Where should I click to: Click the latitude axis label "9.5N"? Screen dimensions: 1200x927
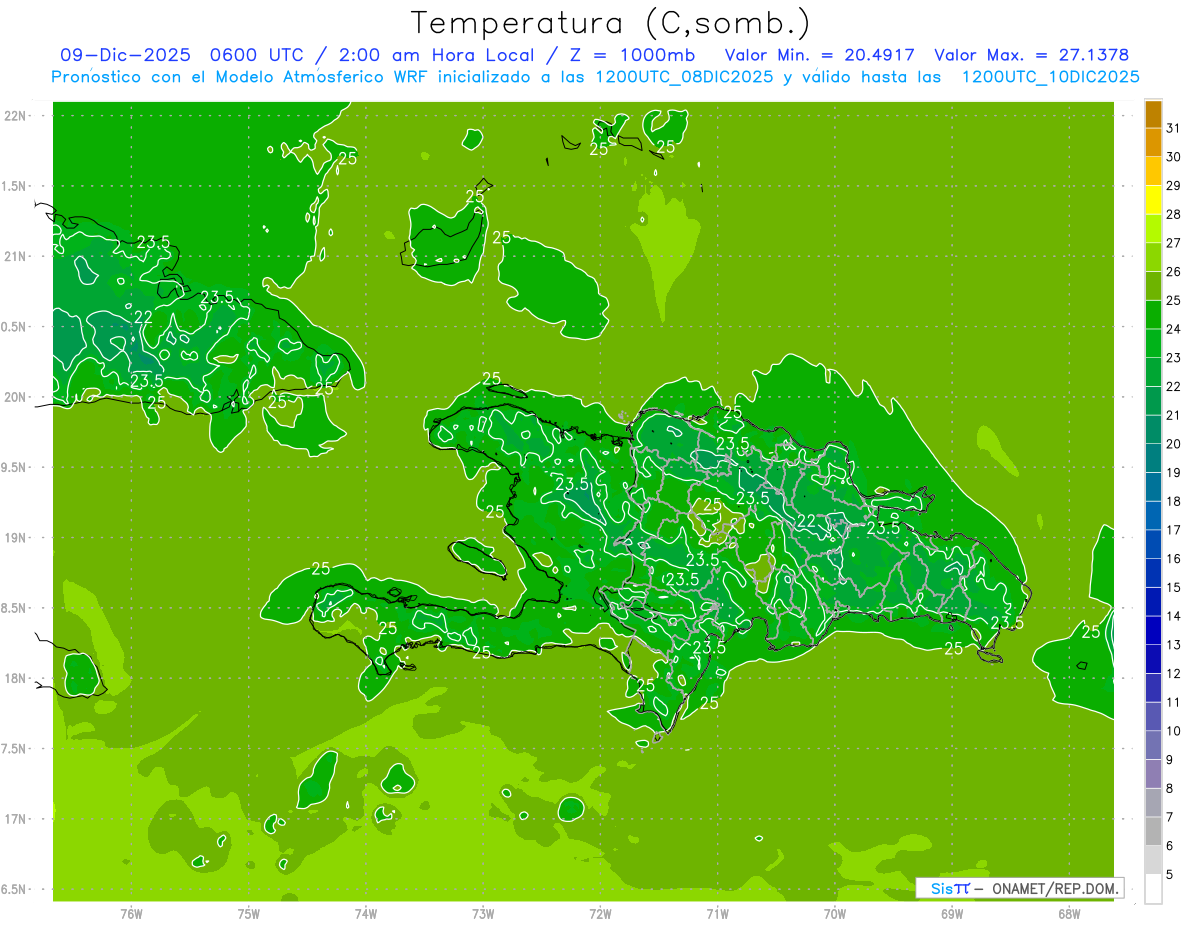15,467
